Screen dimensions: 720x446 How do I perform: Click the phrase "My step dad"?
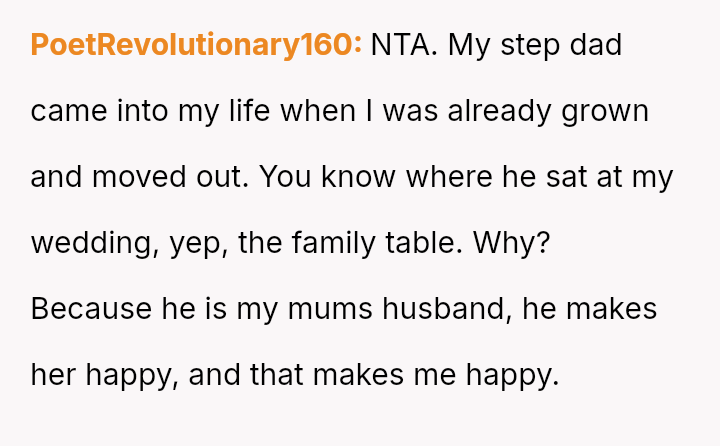tap(535, 45)
